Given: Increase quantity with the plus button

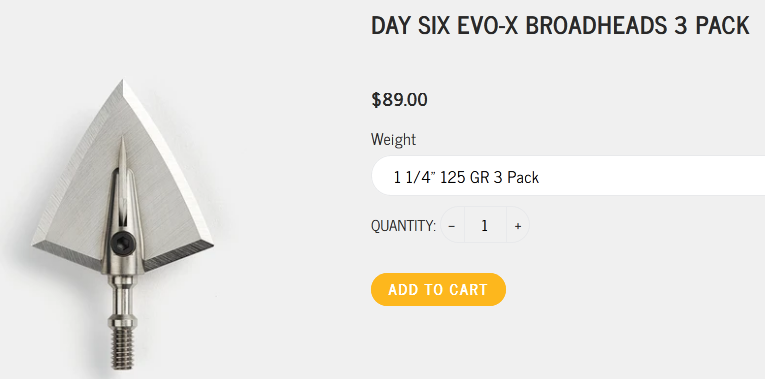Looking at the screenshot, I should pos(518,225).
